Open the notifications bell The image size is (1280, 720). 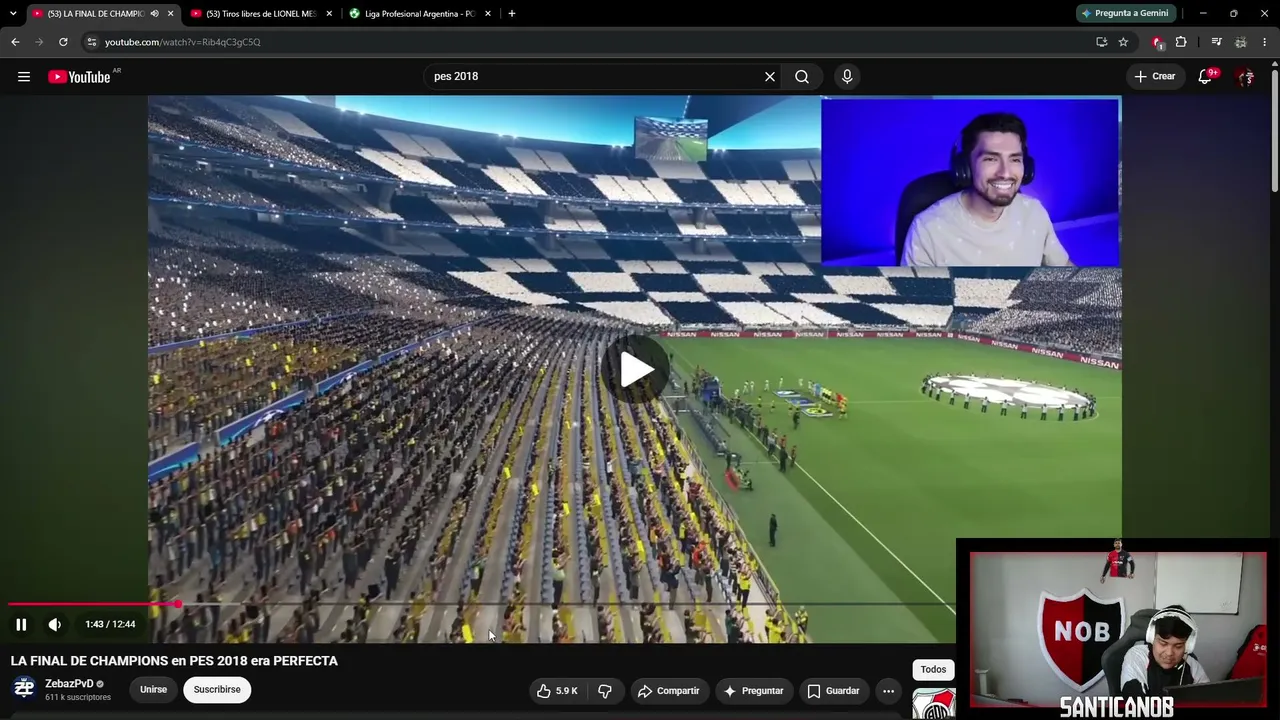pos(1205,77)
